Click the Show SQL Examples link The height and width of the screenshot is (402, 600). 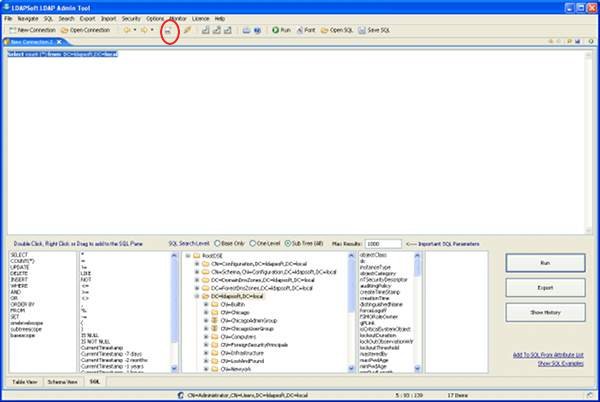tap(561, 363)
